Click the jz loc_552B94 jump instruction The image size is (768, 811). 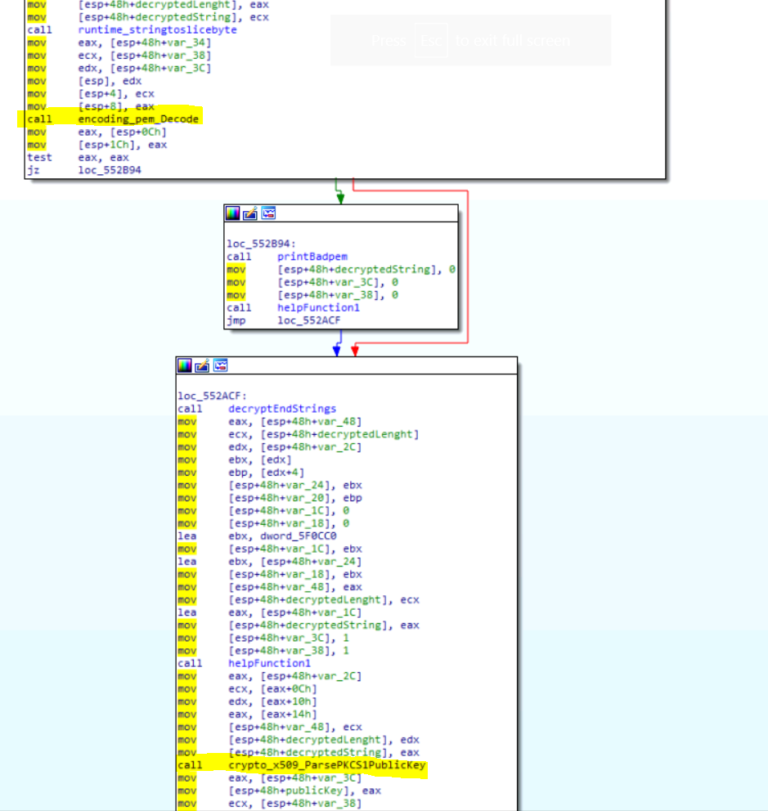coord(84,170)
